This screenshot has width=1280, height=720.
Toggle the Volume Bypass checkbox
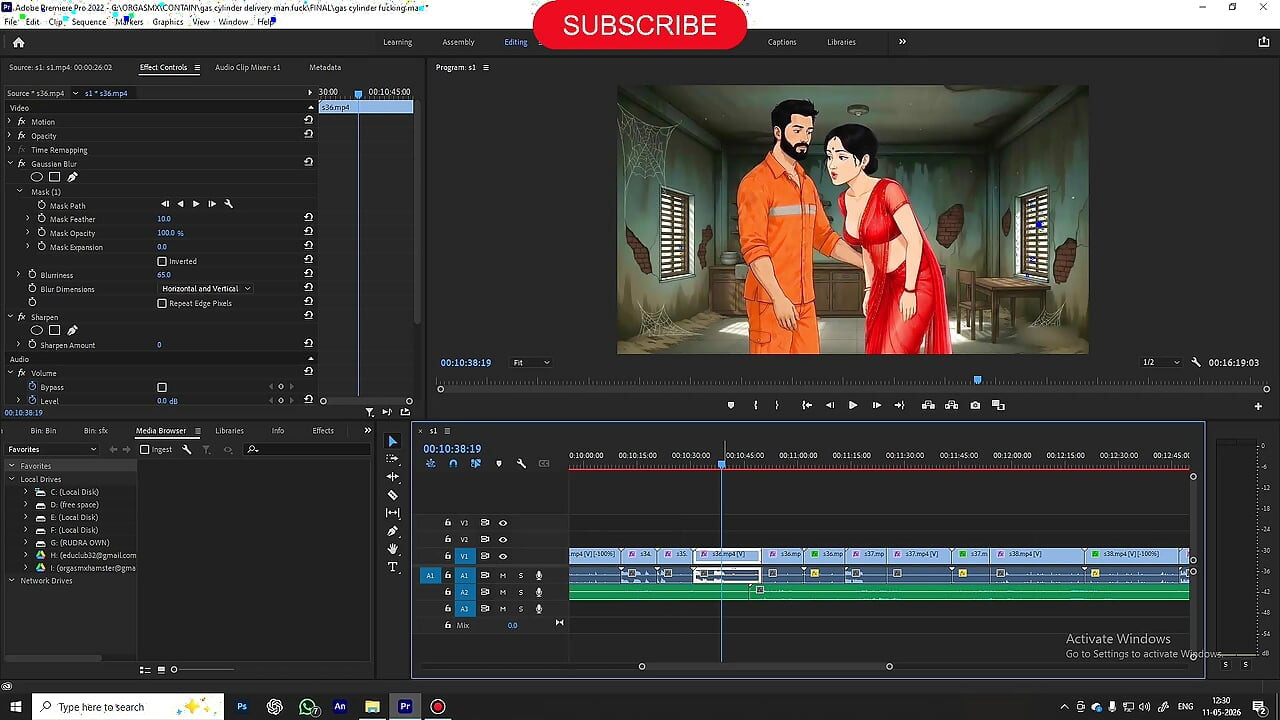pyautogui.click(x=162, y=387)
